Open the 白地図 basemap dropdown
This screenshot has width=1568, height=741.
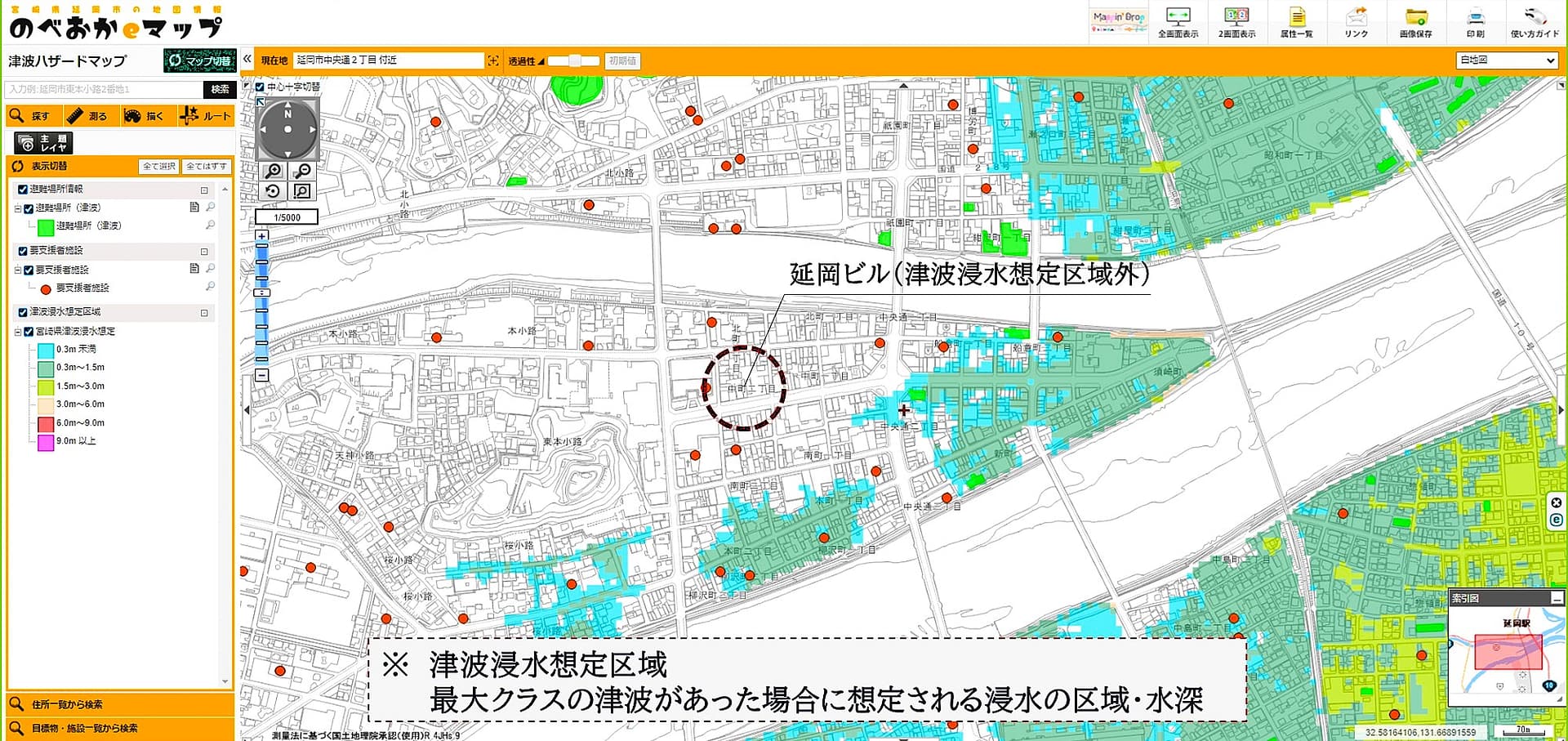tap(1507, 60)
